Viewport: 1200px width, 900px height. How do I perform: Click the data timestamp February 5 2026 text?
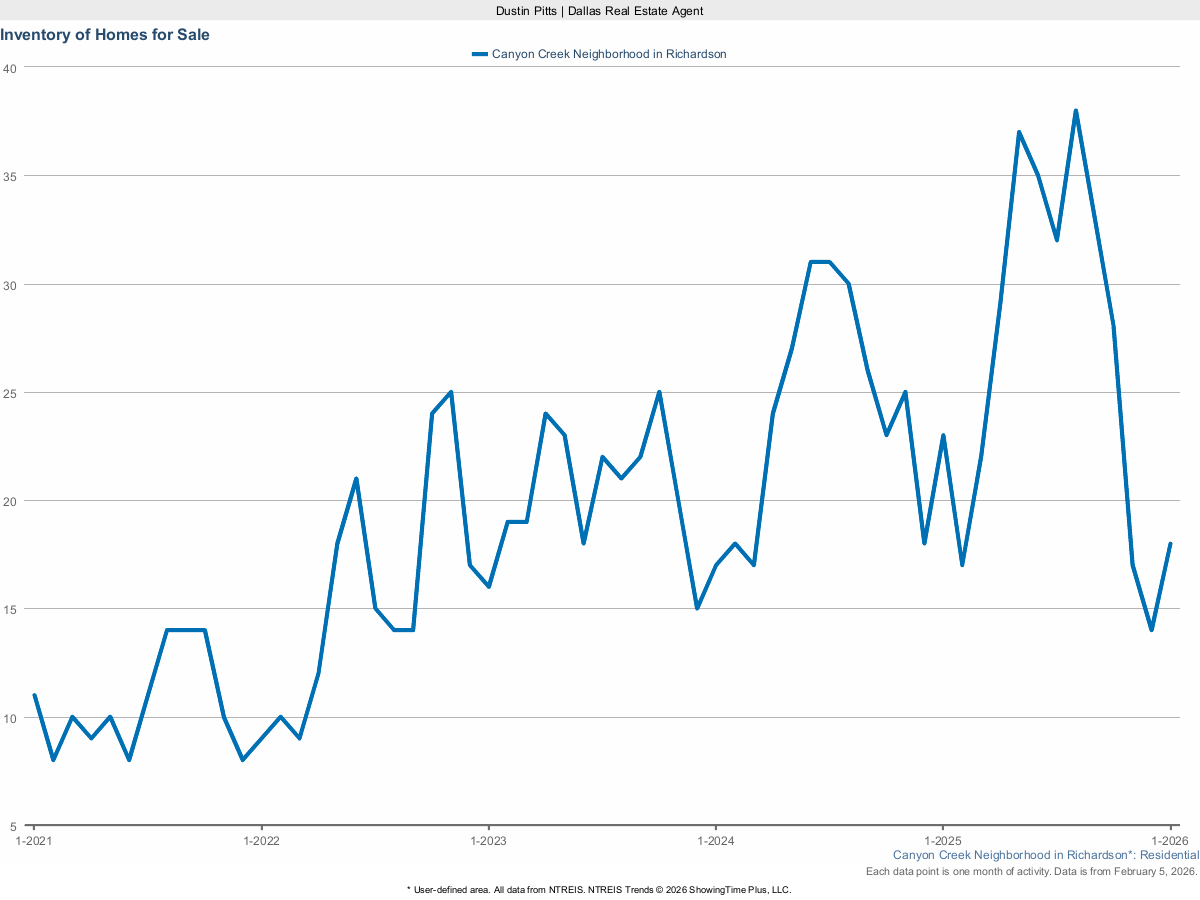[1030, 871]
